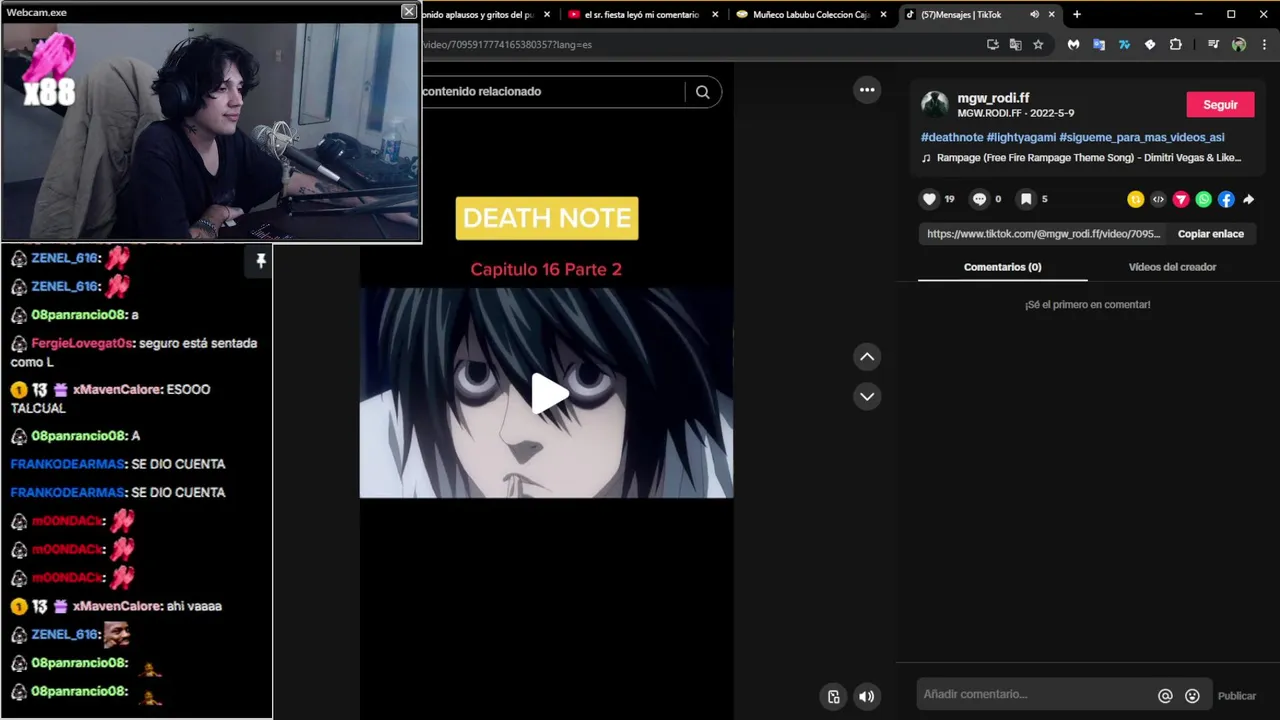Send the video to friends via the red icon
The height and width of the screenshot is (720, 1280).
point(1181,199)
